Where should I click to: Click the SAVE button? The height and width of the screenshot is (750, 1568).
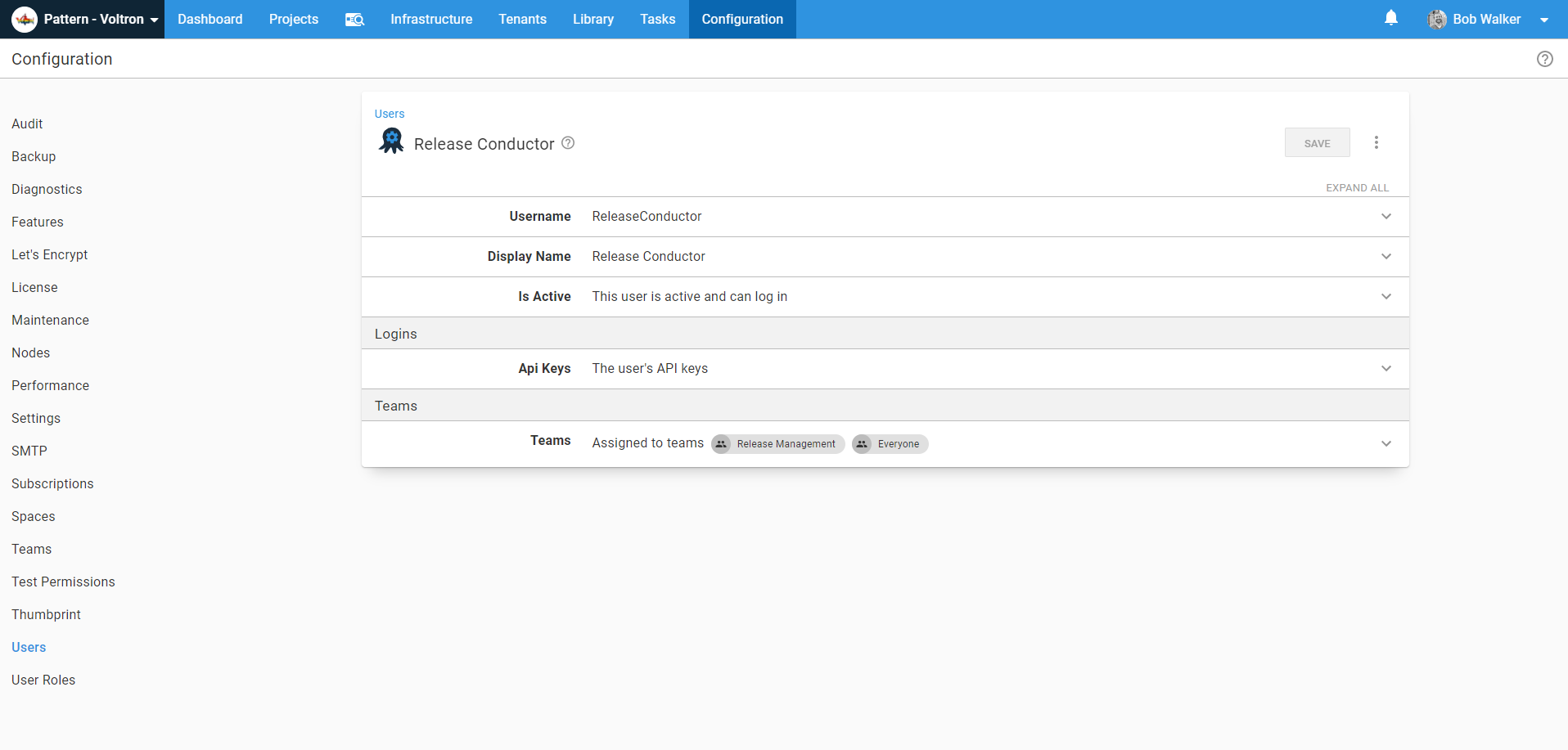tap(1317, 142)
